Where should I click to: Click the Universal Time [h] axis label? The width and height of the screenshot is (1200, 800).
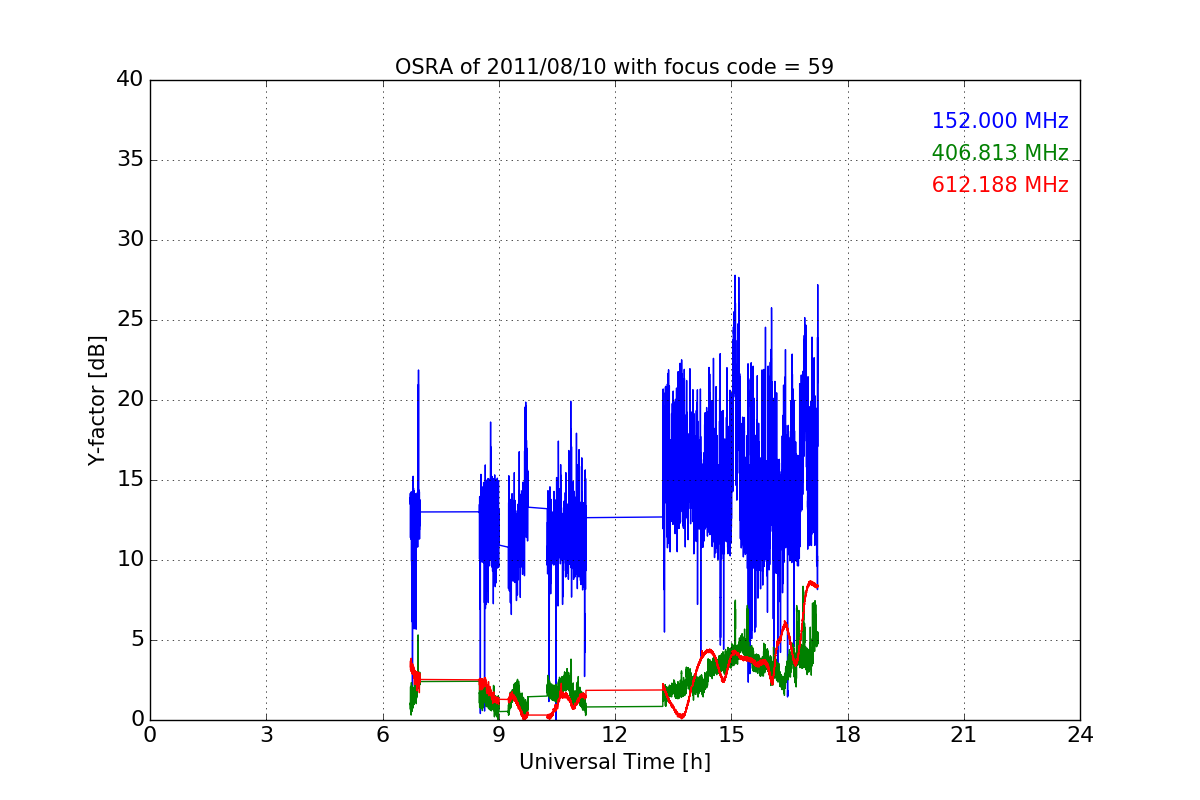614,762
